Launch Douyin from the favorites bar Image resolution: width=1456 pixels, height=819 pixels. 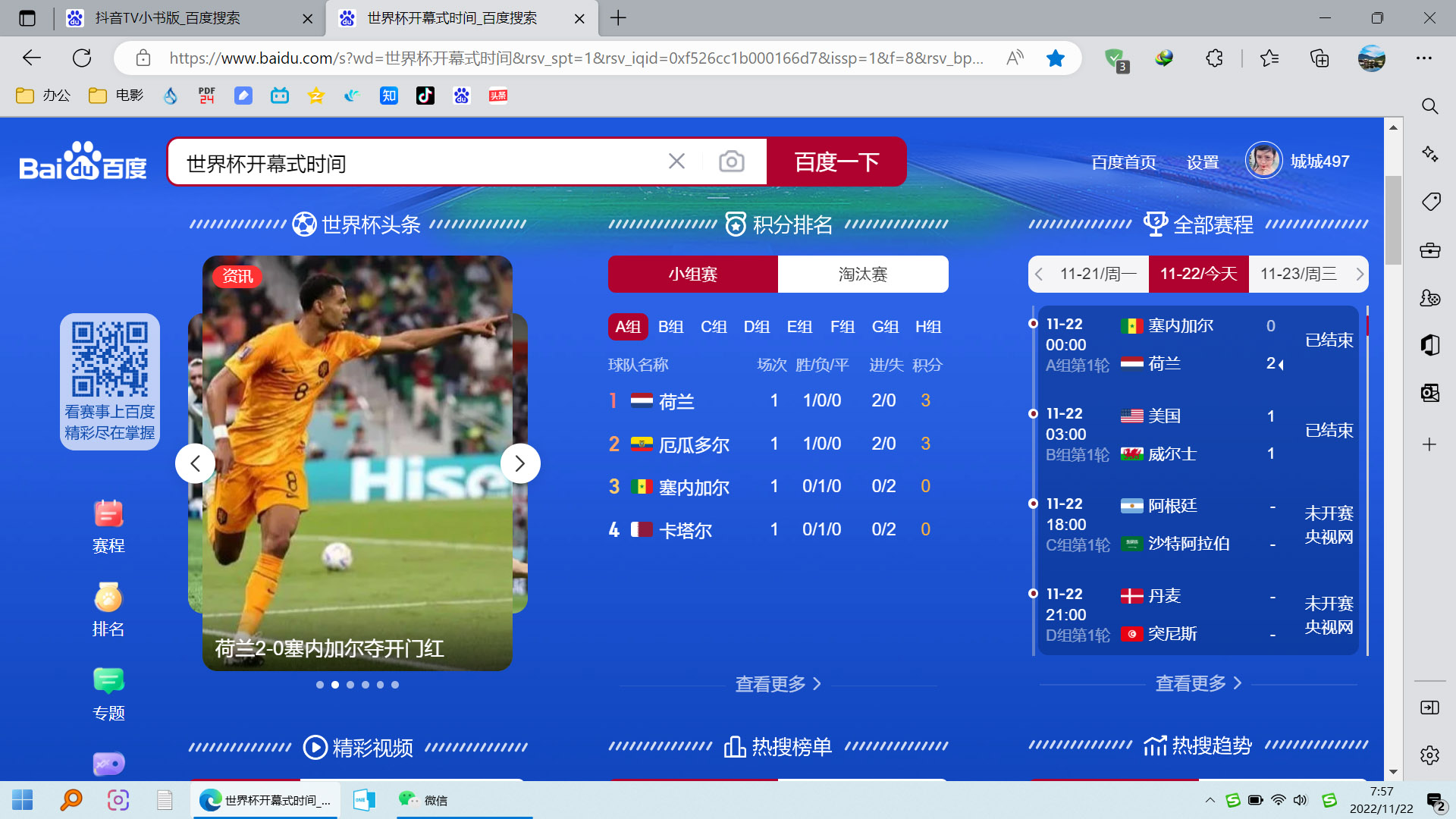(425, 96)
